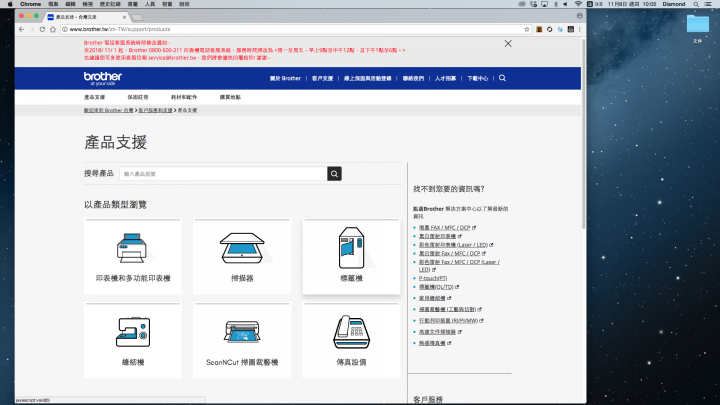Viewport: 720px width, 405px height.
Task: Focus the product model search field
Action: pyautogui.click(x=223, y=174)
